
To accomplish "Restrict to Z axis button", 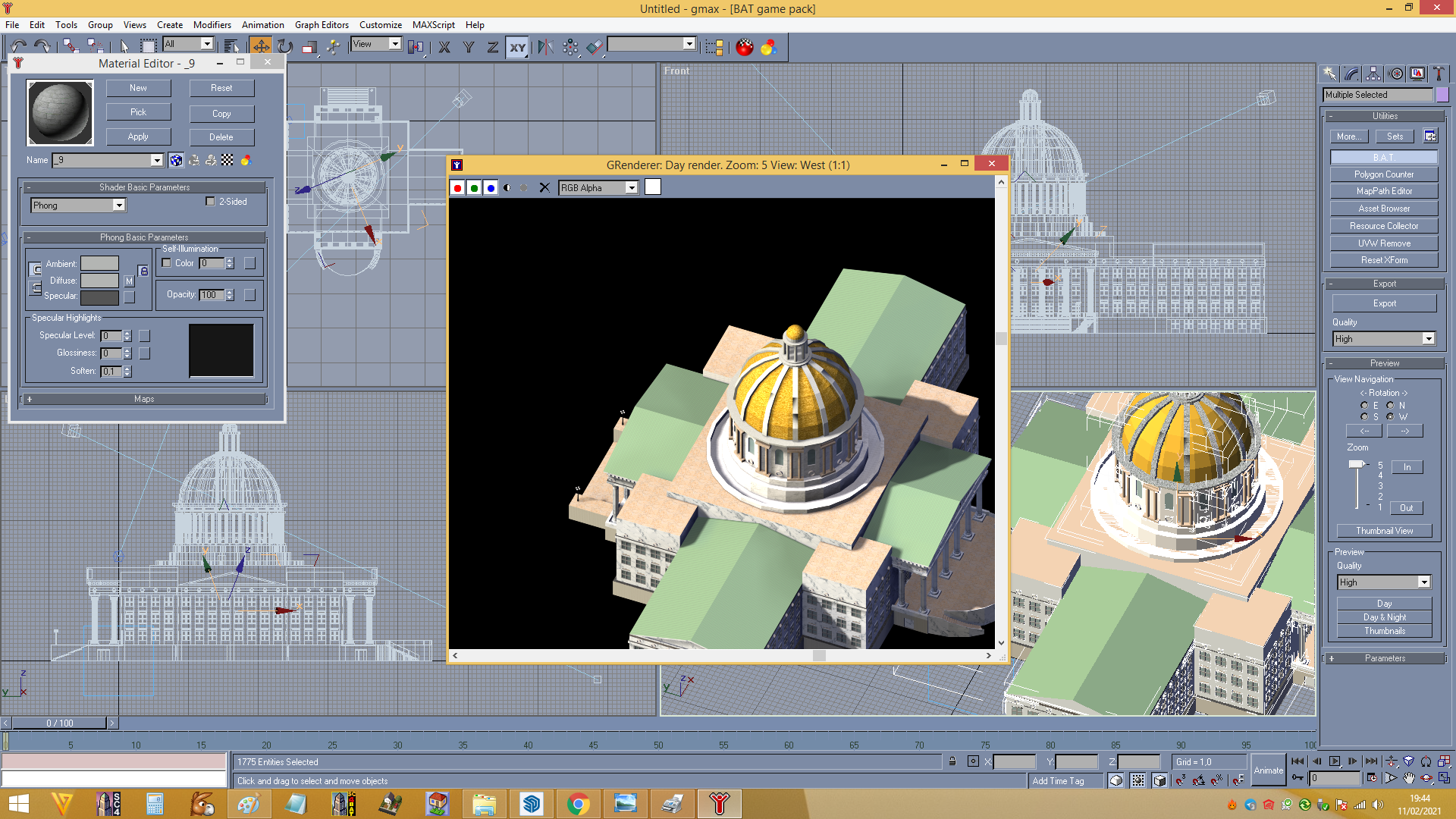I will 493,47.
